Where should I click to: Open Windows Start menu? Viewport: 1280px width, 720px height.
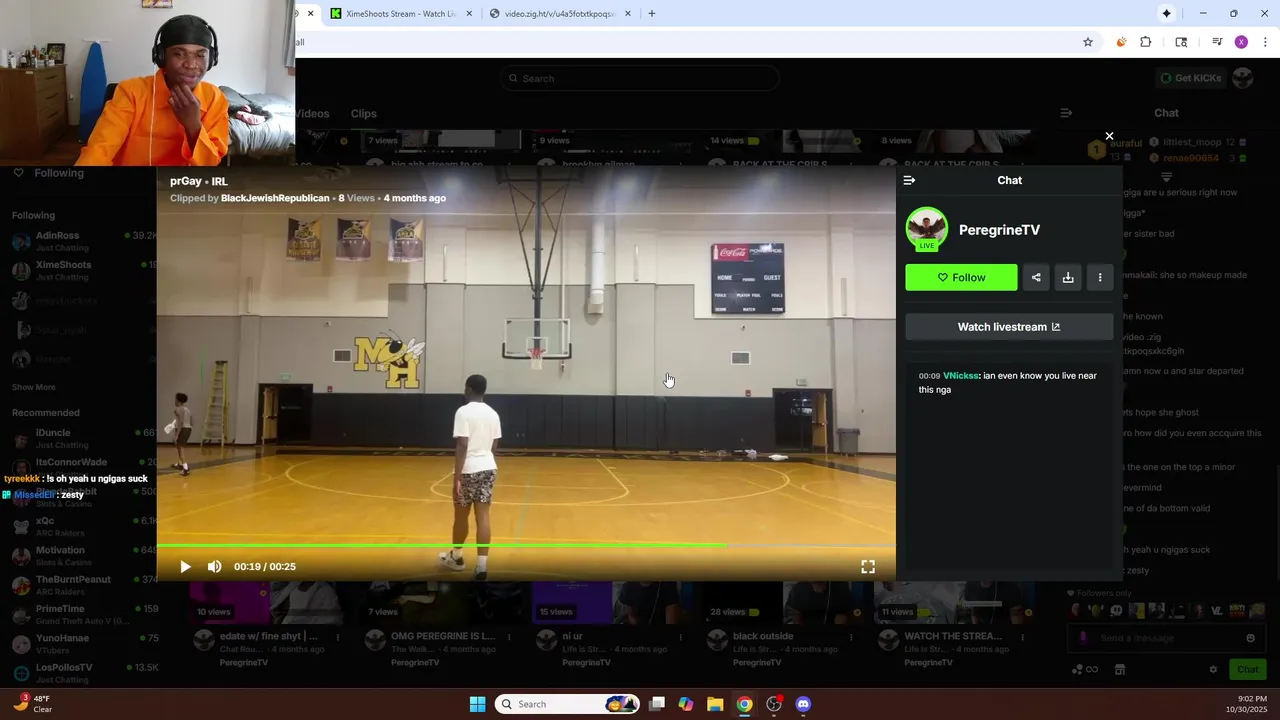click(477, 704)
